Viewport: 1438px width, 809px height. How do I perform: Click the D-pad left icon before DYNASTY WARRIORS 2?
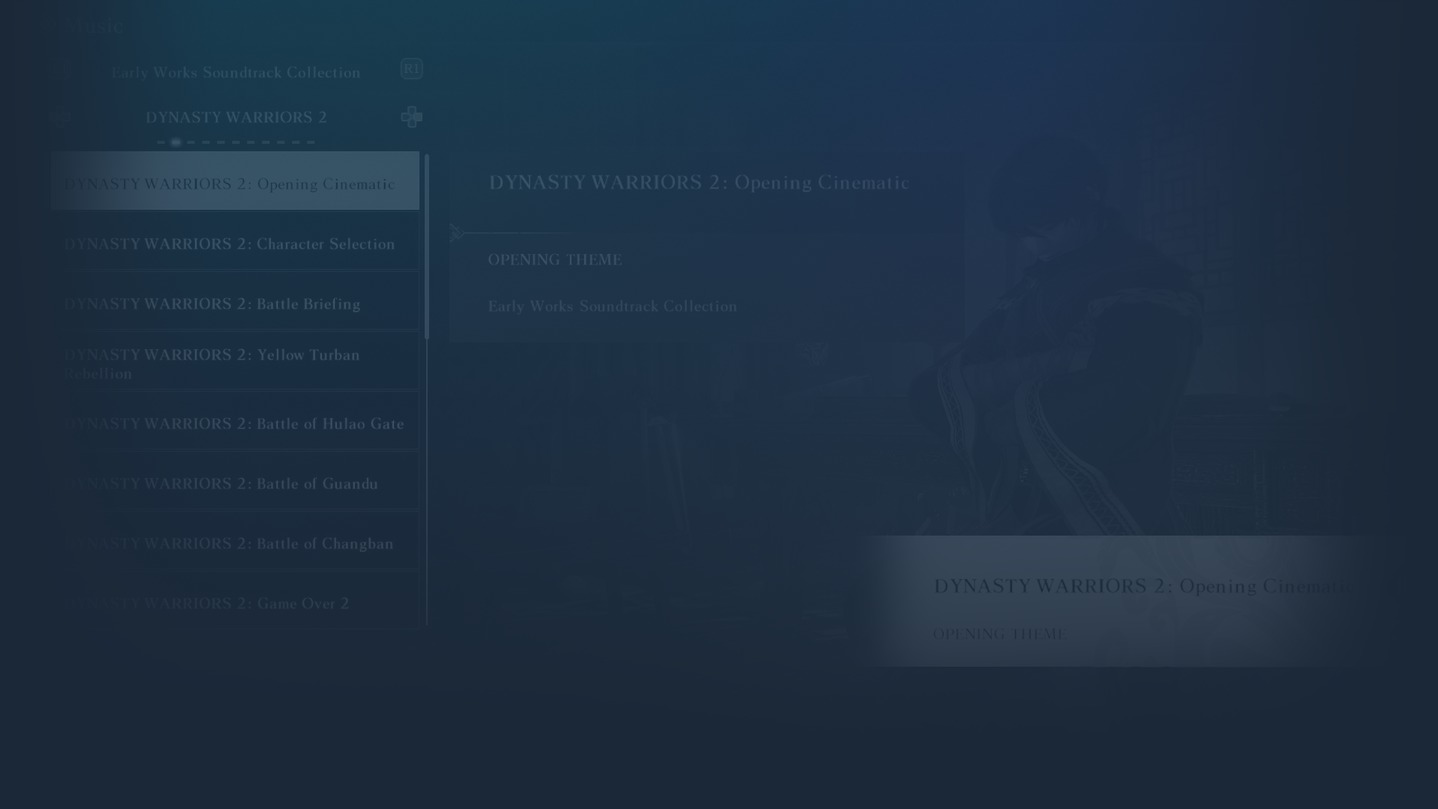[x=62, y=117]
